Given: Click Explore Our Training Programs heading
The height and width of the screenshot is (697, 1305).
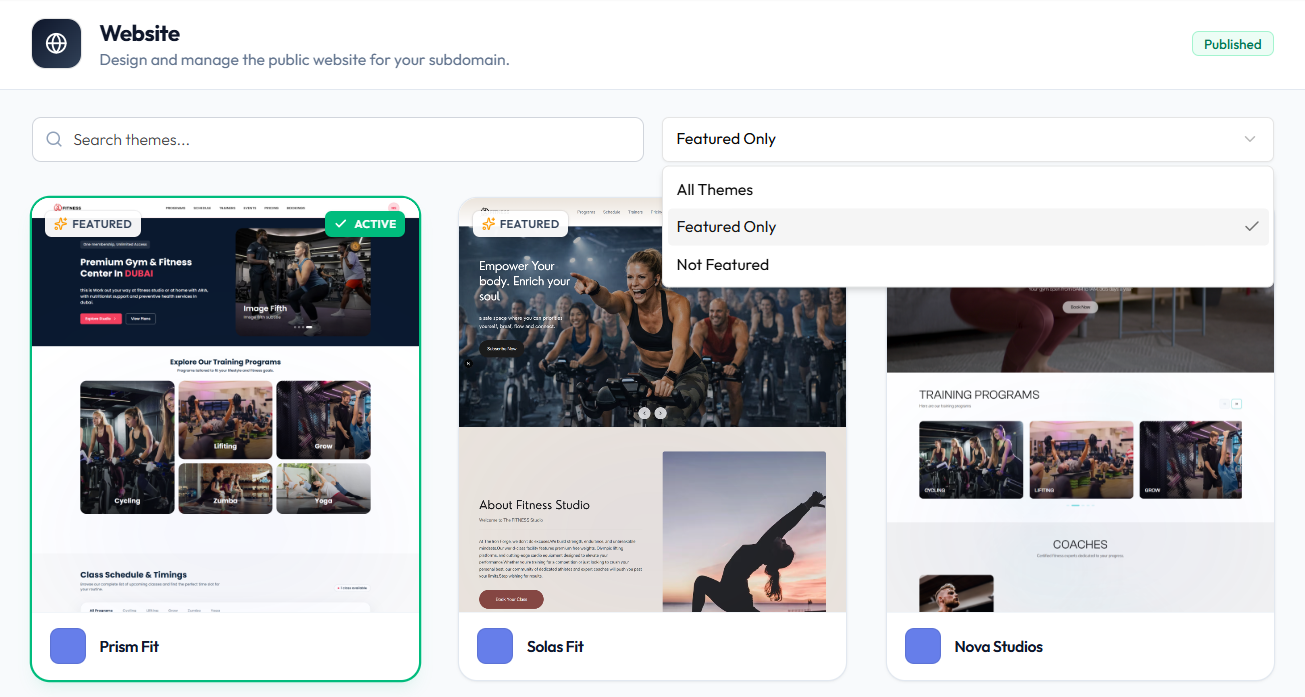Looking at the screenshot, I should 225,362.
